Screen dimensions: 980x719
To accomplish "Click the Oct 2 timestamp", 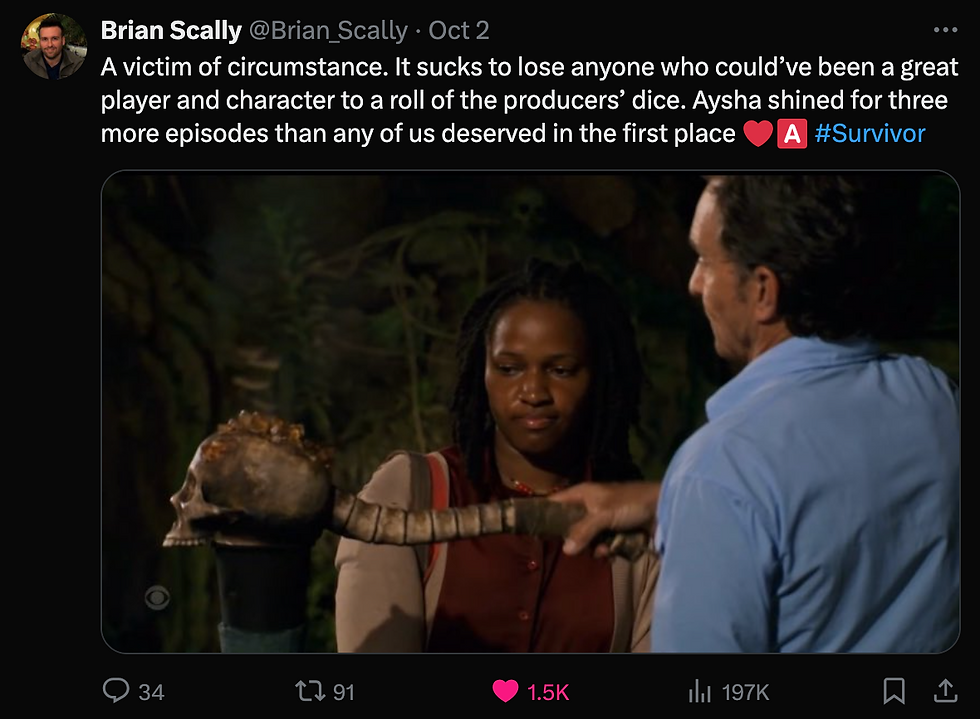I will click(459, 31).
